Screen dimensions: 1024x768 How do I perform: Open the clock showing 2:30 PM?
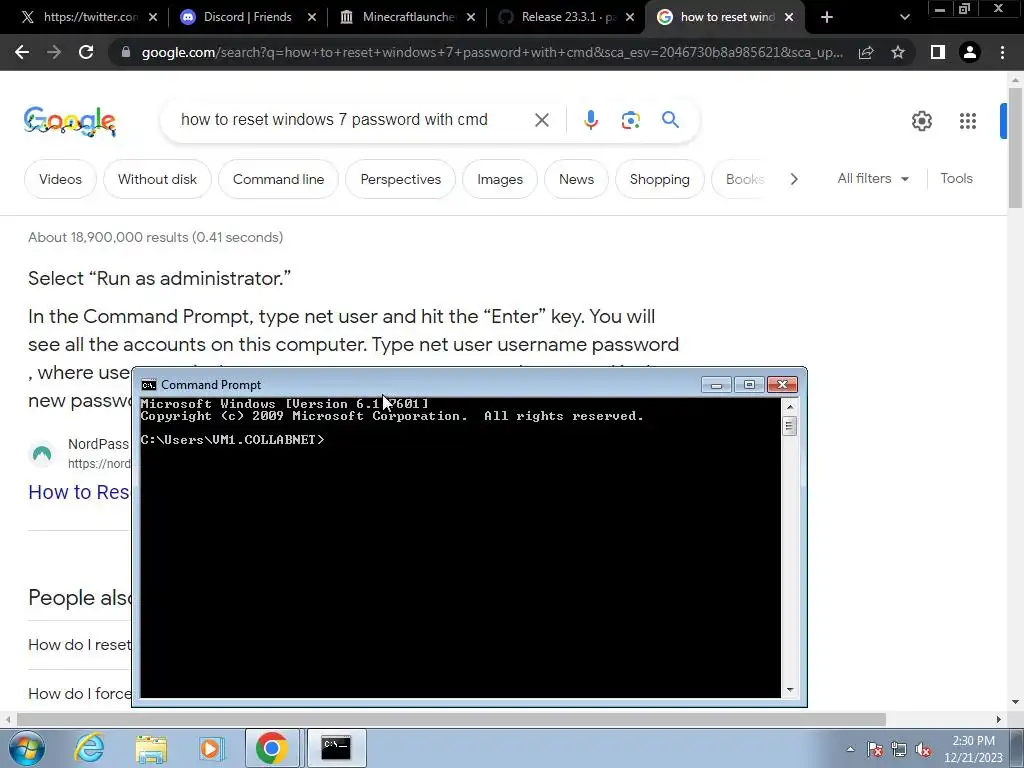coord(973,749)
